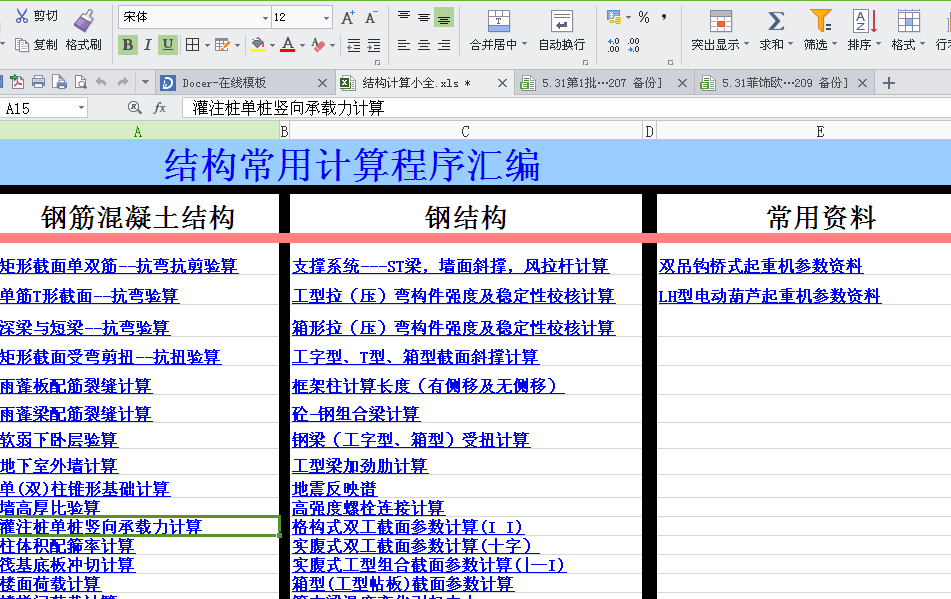Open the font size dropdown showing 12
951x599 pixels.
326,18
